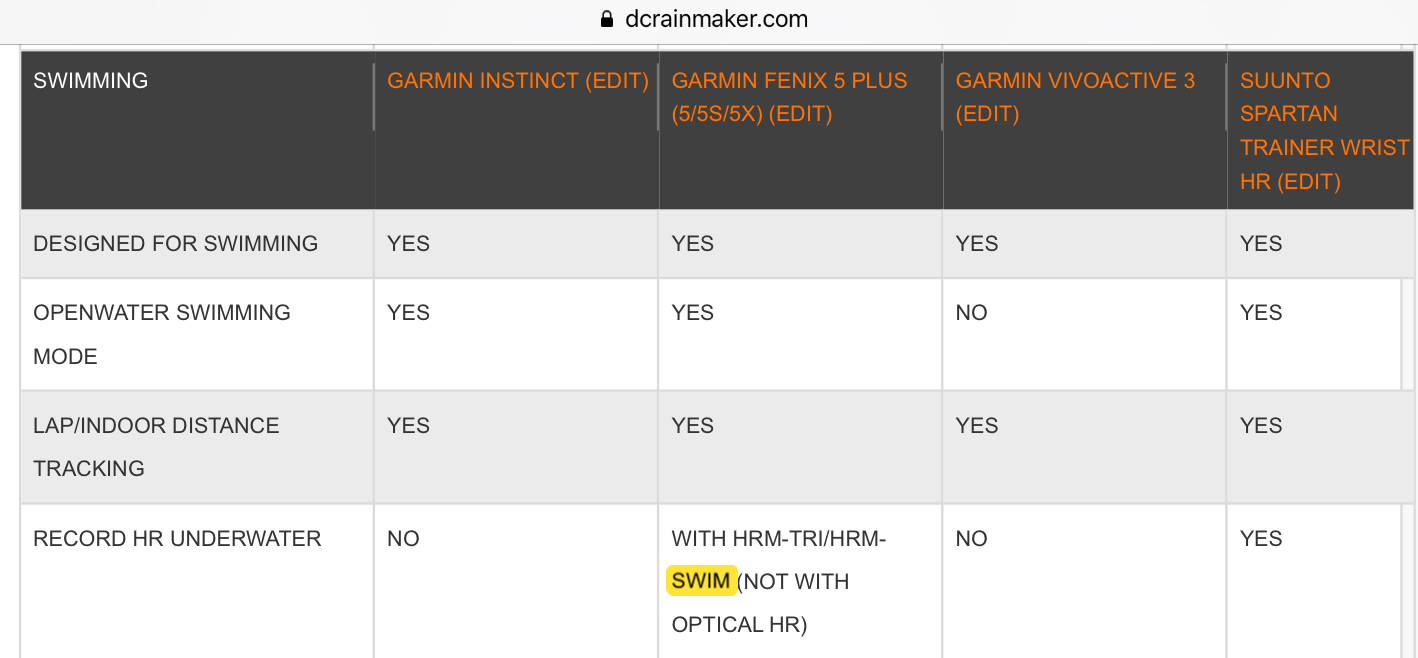Viewport: 1418px width, 658px height.
Task: Open the Garmin Instinct (Edit) link
Action: pos(518,81)
